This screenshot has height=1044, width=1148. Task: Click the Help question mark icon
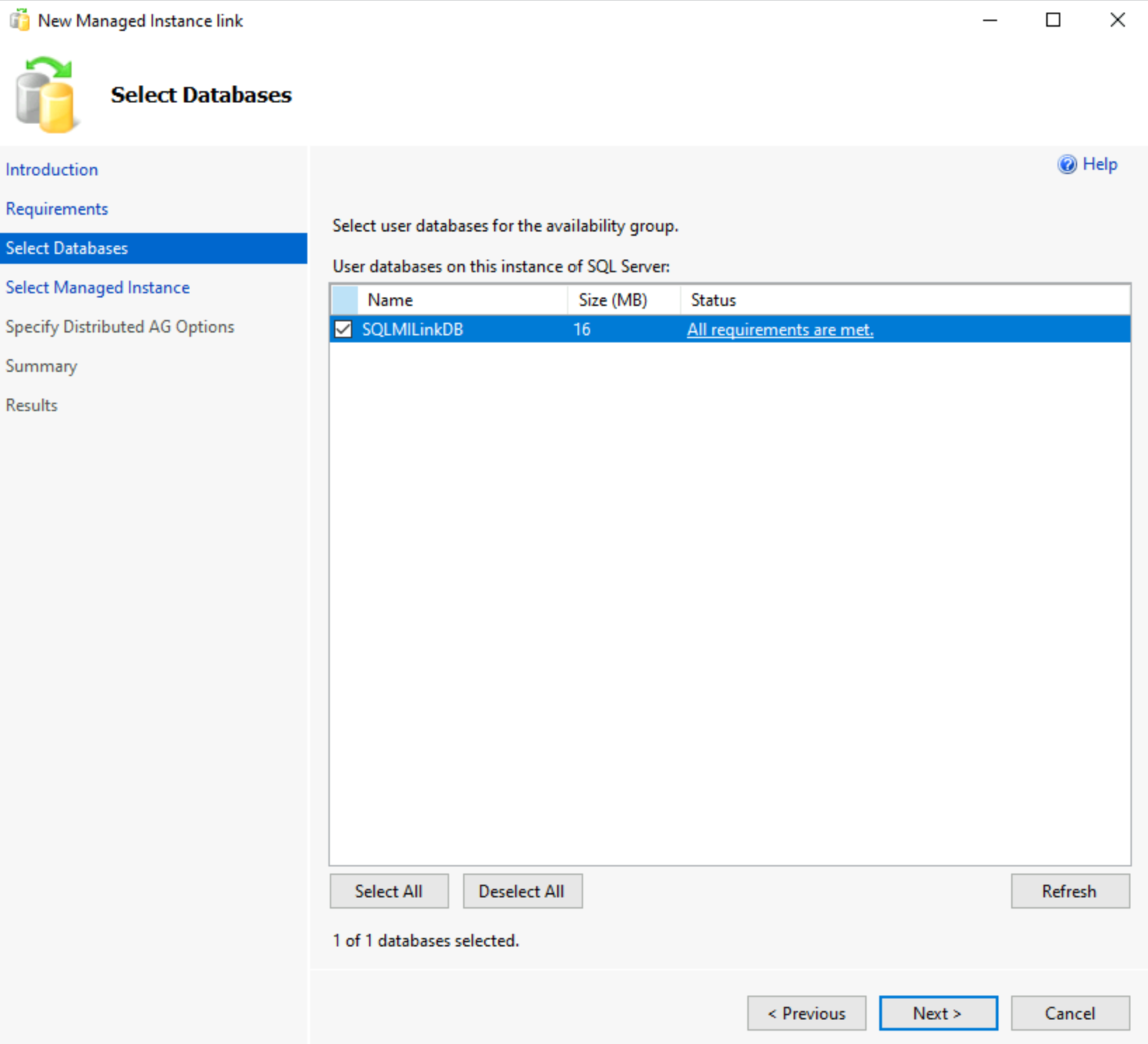point(1066,164)
